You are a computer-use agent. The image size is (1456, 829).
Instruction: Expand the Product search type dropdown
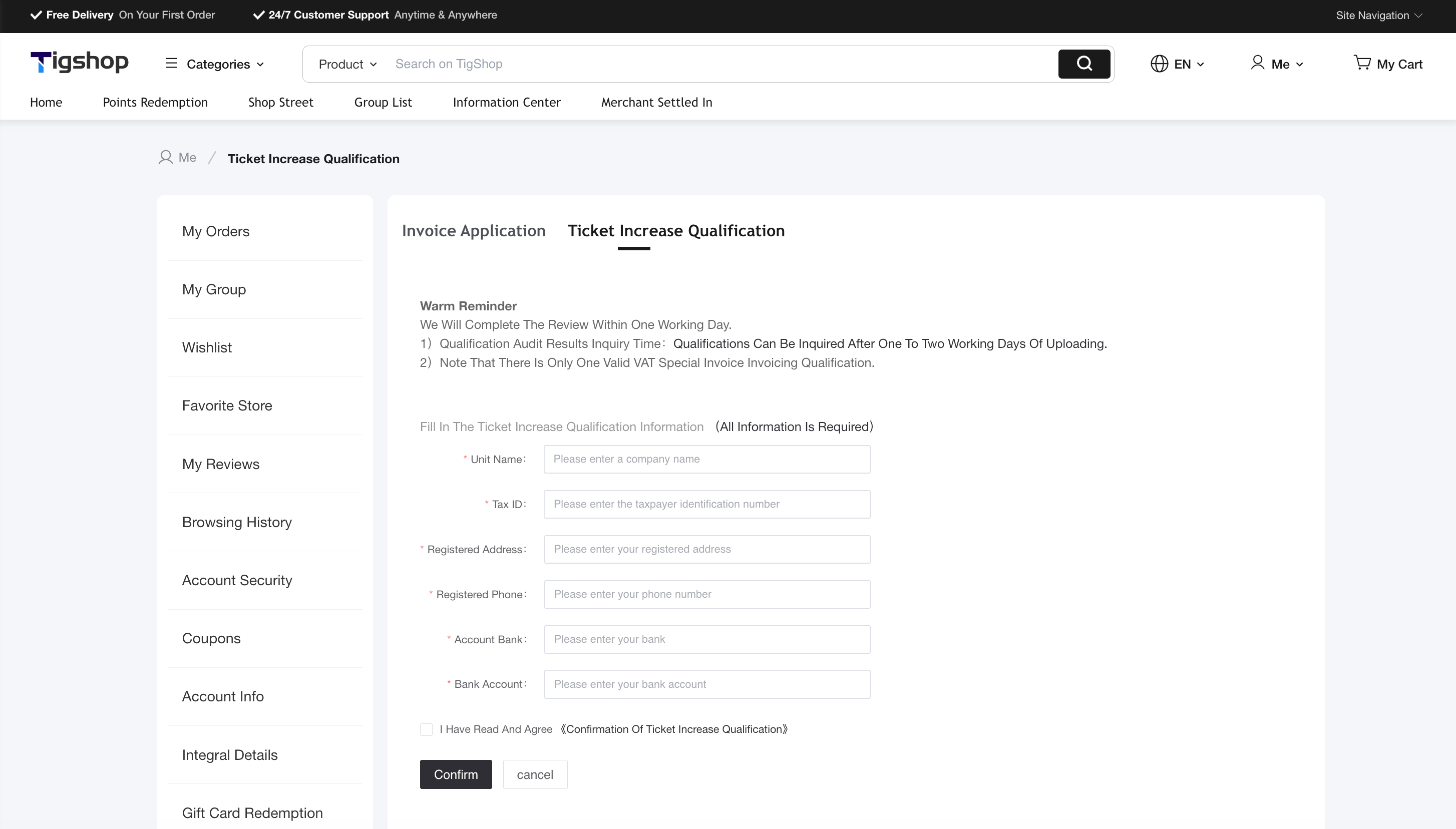point(347,65)
